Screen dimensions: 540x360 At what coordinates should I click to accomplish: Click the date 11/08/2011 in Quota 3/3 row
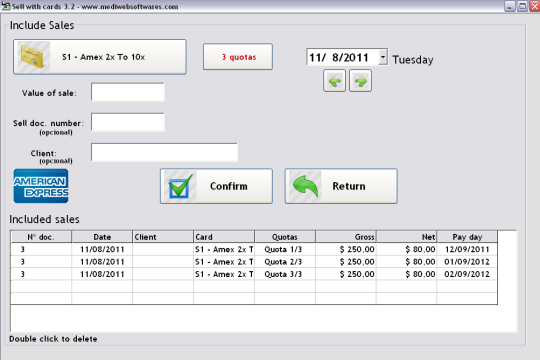pyautogui.click(x=102, y=274)
